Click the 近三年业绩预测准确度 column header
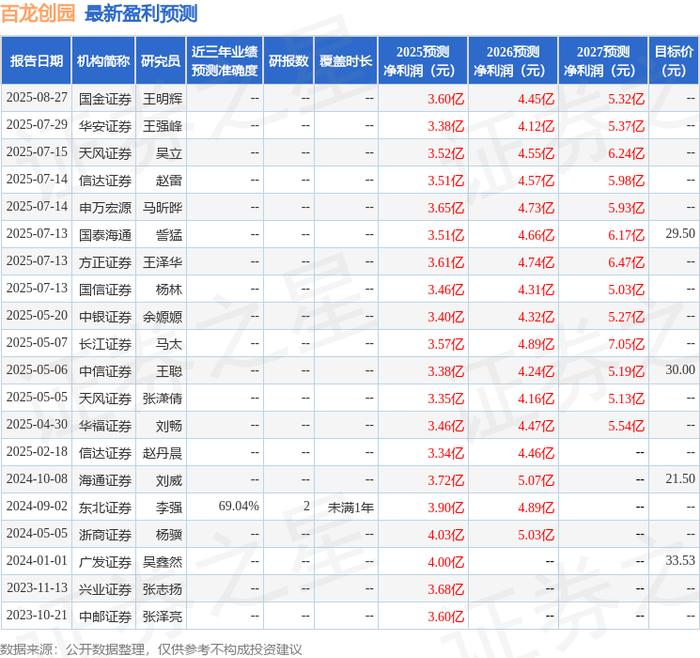This screenshot has width=700, height=658. coord(225,61)
